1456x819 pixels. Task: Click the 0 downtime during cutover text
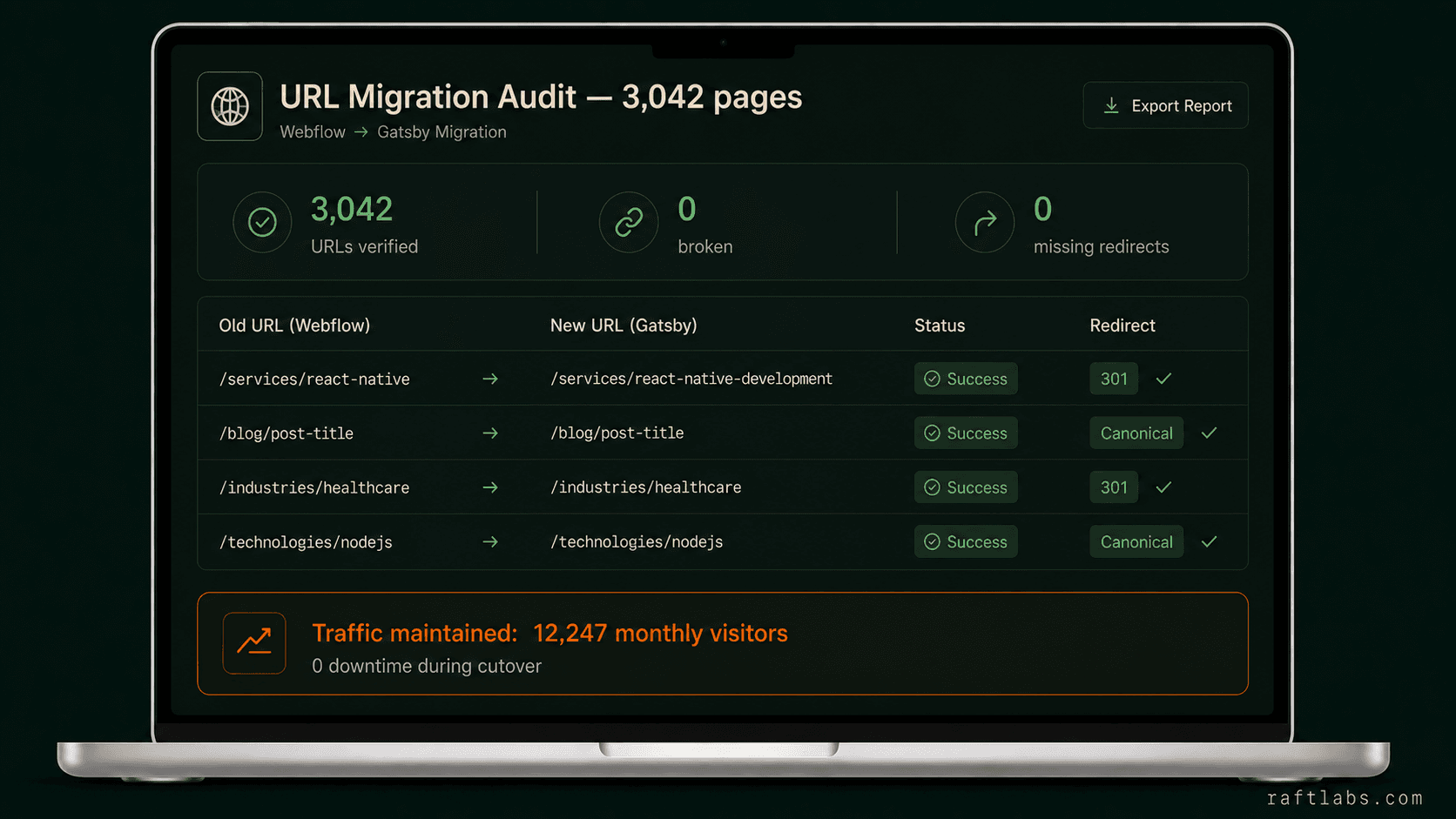[x=427, y=666]
